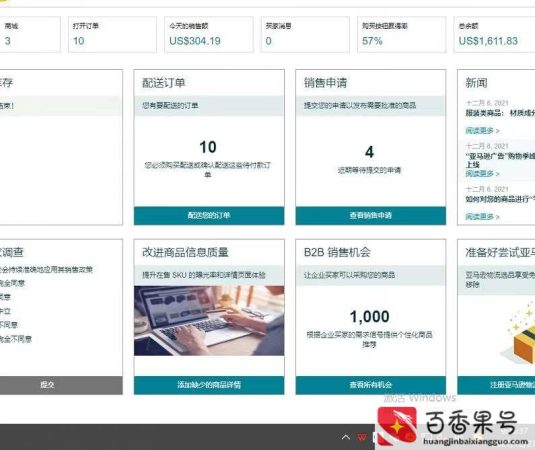Image resolution: width=535 pixels, height=450 pixels.
Task: Open the red WPS icon in the taskbar tray
Action: pos(362,437)
